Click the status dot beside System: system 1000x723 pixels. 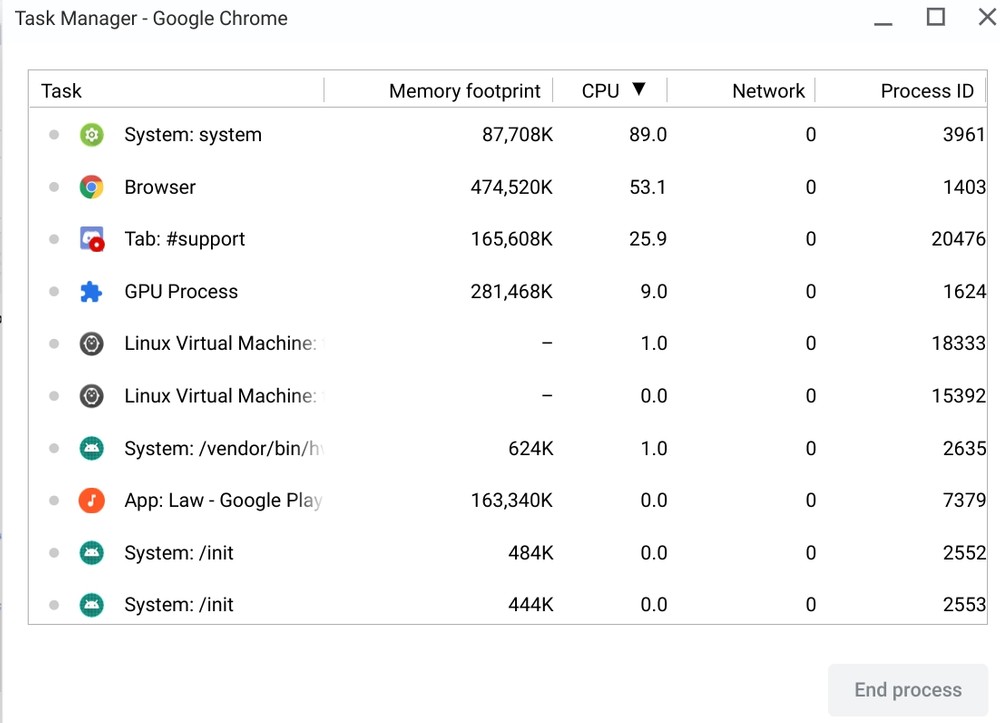pyautogui.click(x=54, y=135)
